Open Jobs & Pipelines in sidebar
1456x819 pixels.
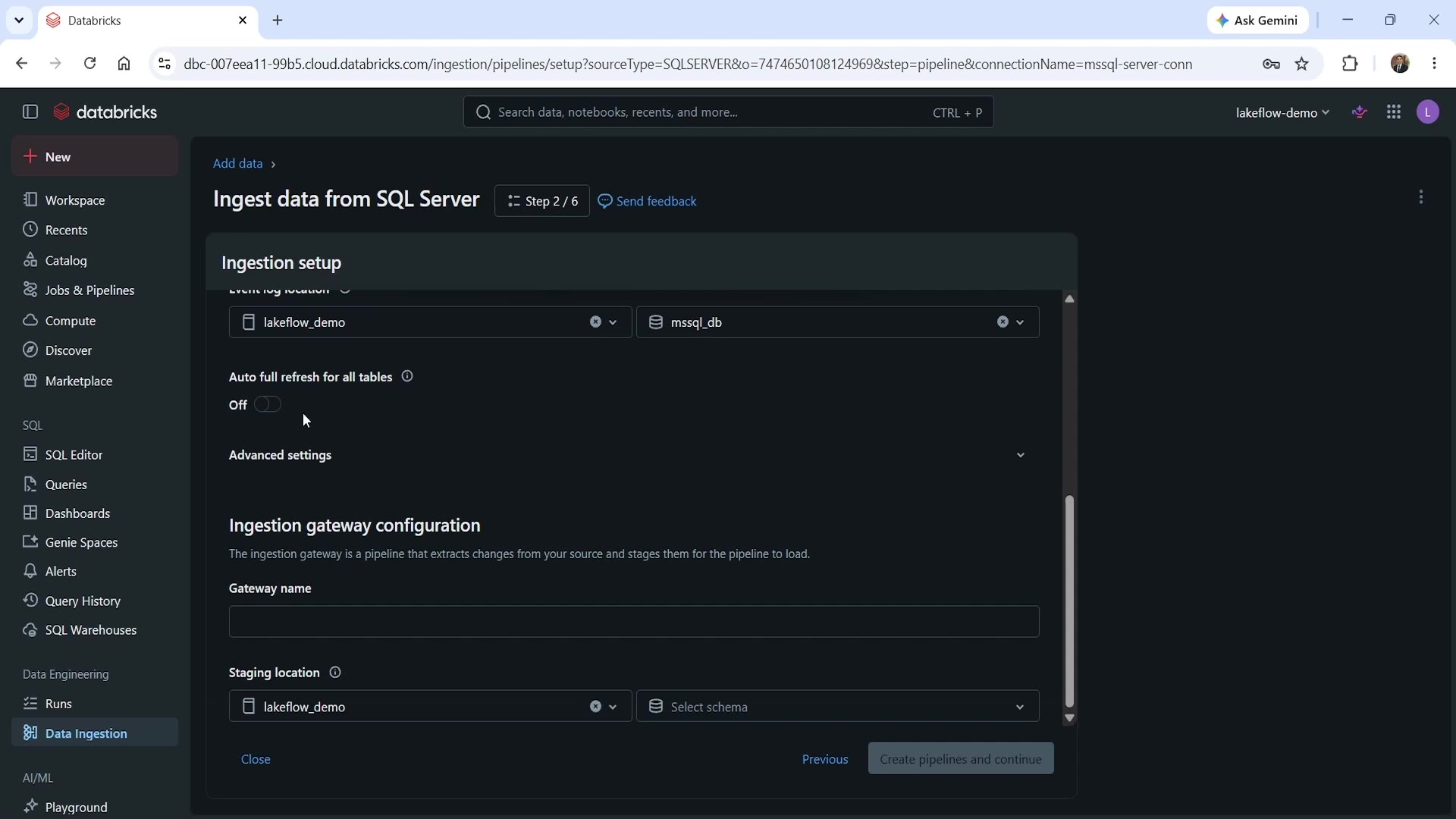click(x=95, y=290)
